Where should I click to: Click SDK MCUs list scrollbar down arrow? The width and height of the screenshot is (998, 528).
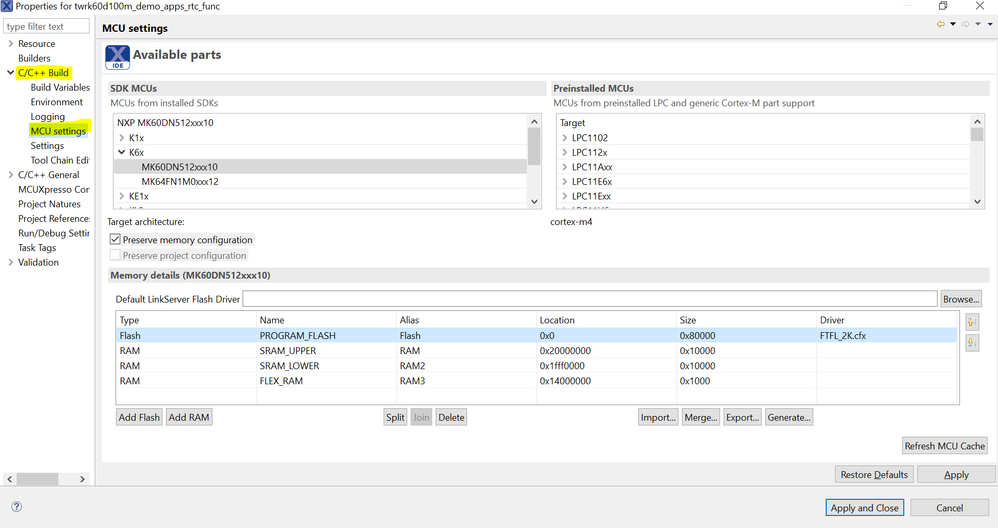(534, 201)
